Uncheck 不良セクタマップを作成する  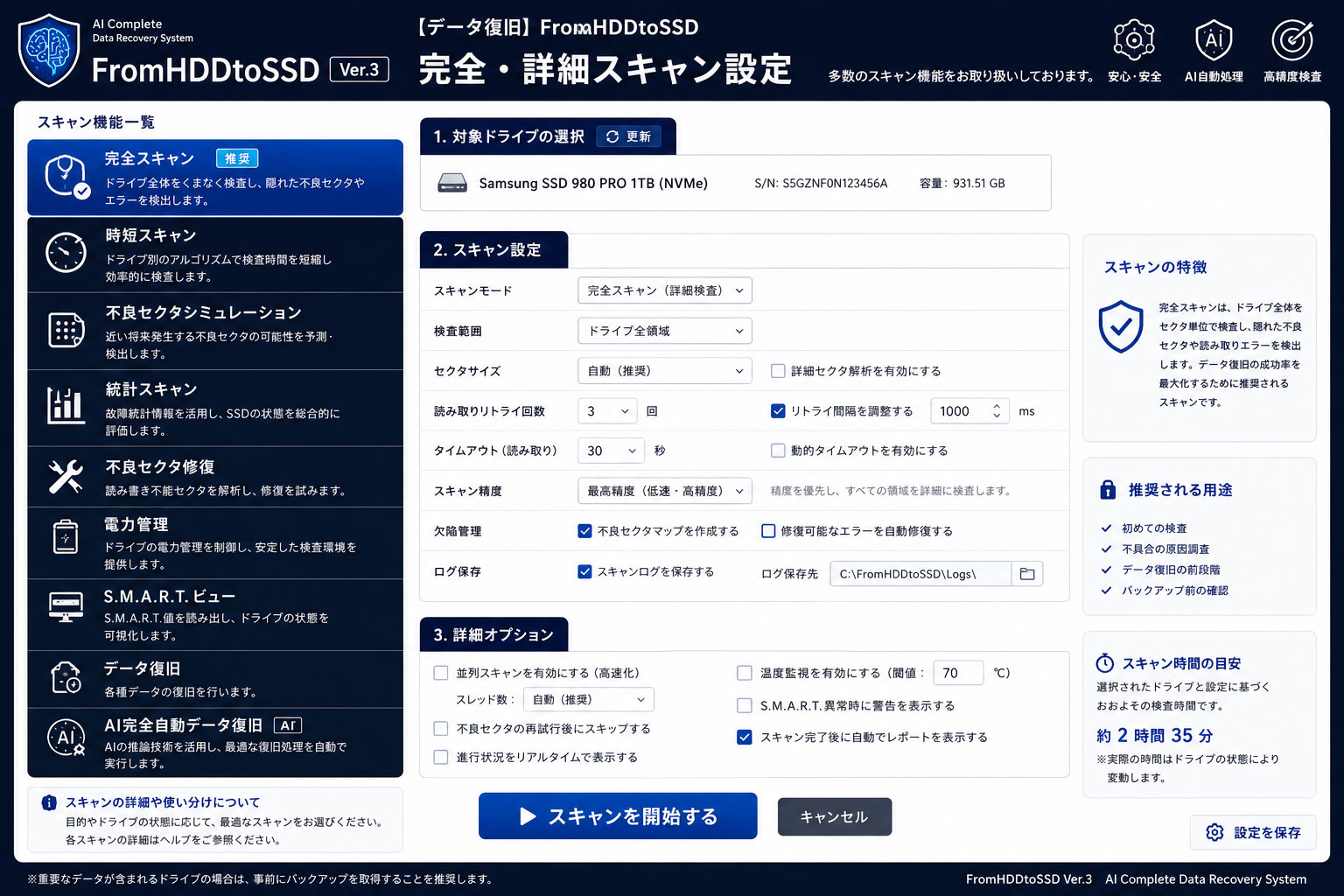coord(584,531)
